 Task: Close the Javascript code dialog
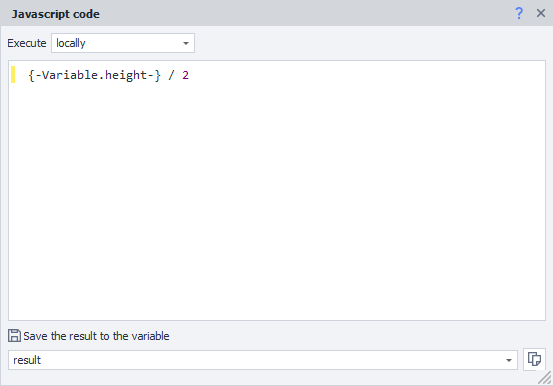pyautogui.click(x=541, y=13)
